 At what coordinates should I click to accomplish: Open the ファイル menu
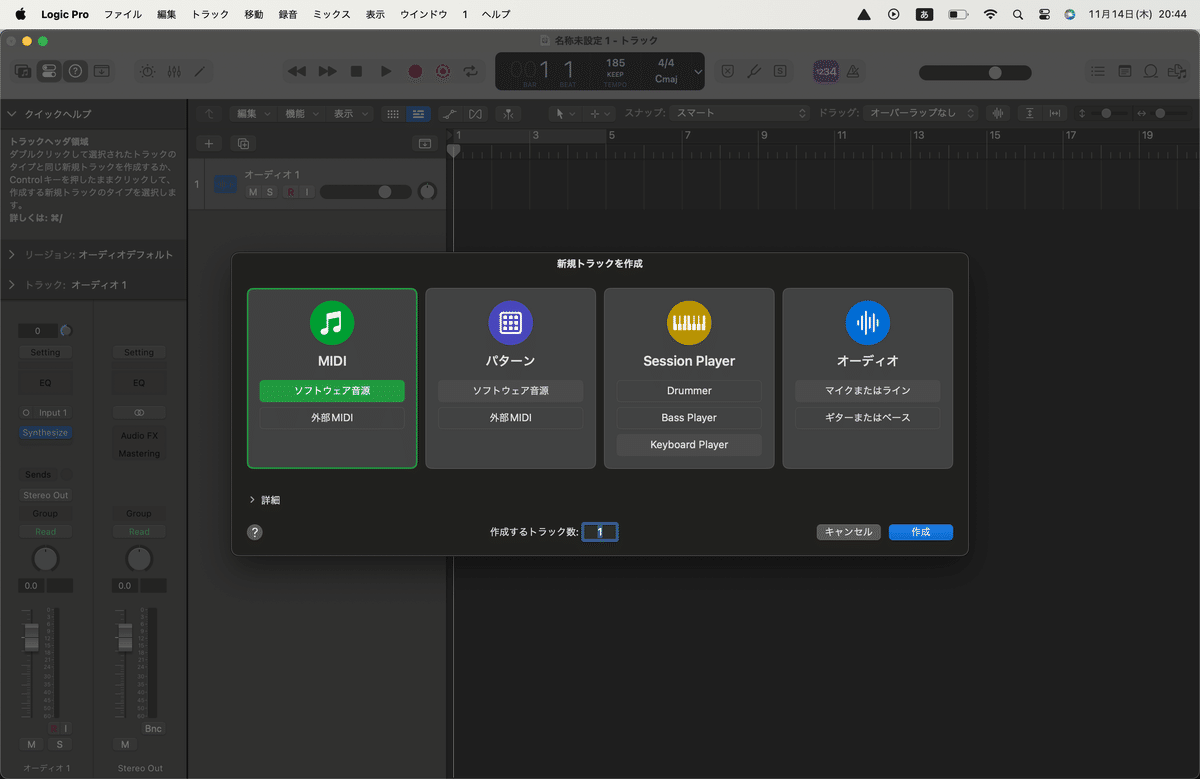click(x=123, y=14)
